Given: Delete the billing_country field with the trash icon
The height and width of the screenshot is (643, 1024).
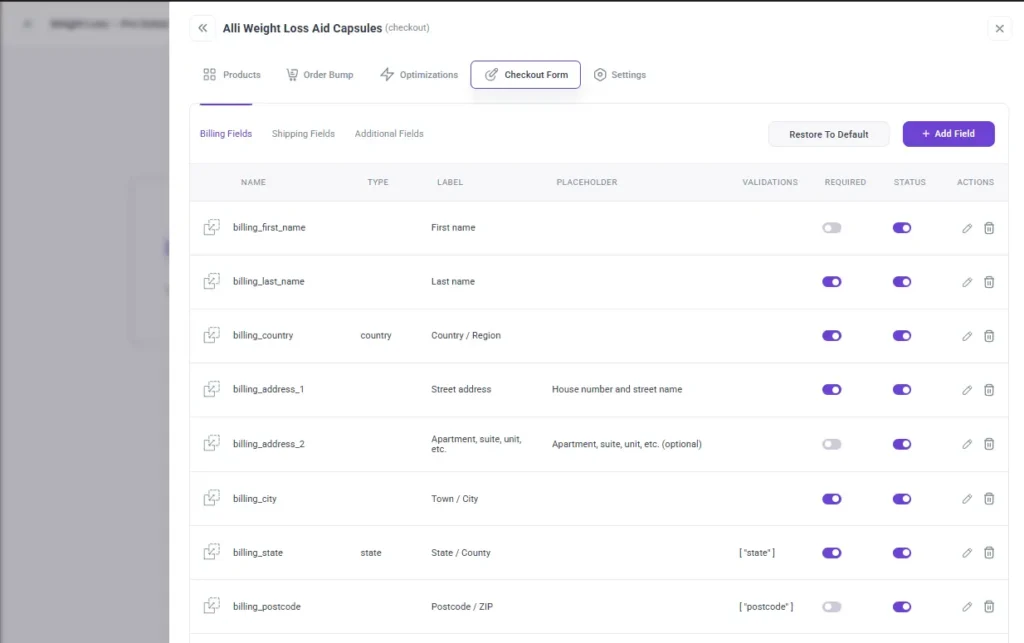Looking at the screenshot, I should pos(989,336).
